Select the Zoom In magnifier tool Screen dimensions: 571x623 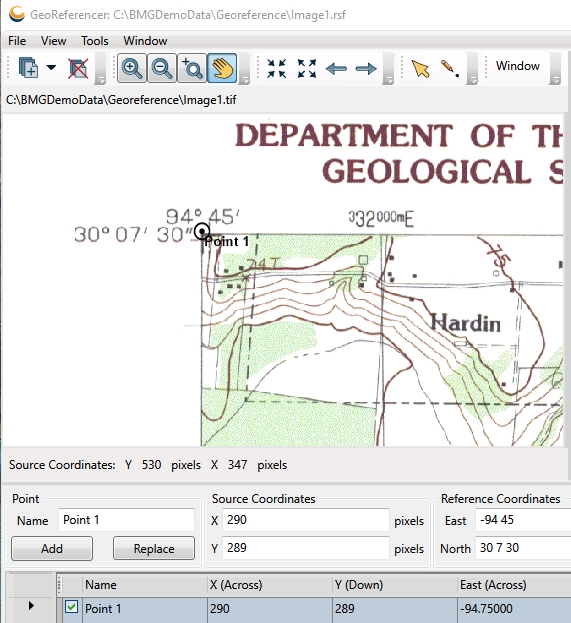point(132,68)
